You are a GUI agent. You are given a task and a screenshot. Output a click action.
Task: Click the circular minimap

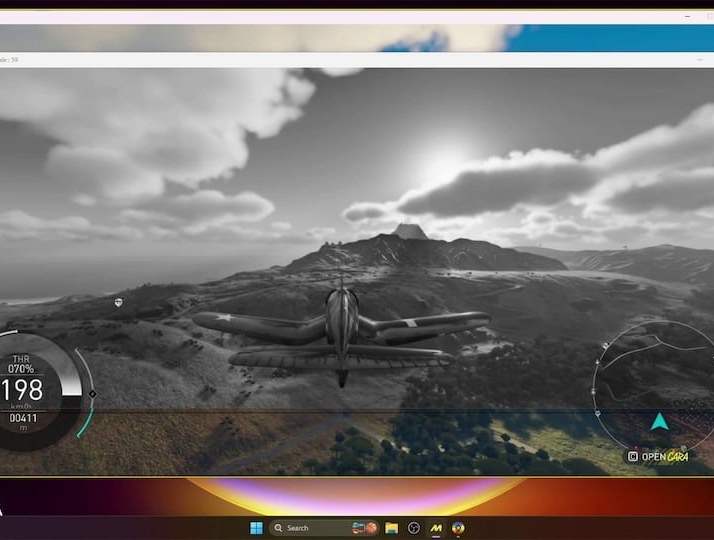pyautogui.click(x=654, y=386)
